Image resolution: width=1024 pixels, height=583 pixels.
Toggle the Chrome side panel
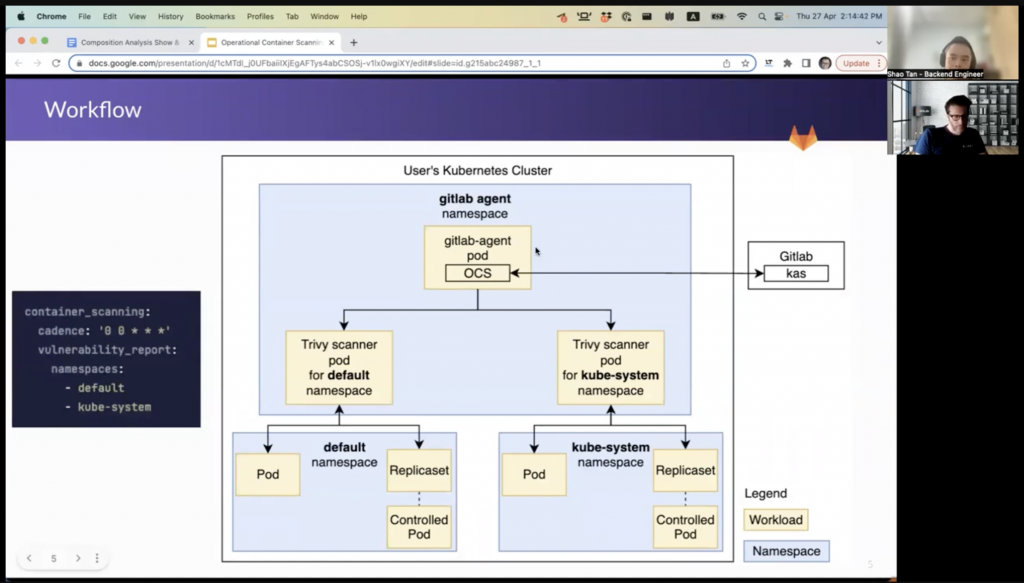click(x=807, y=63)
